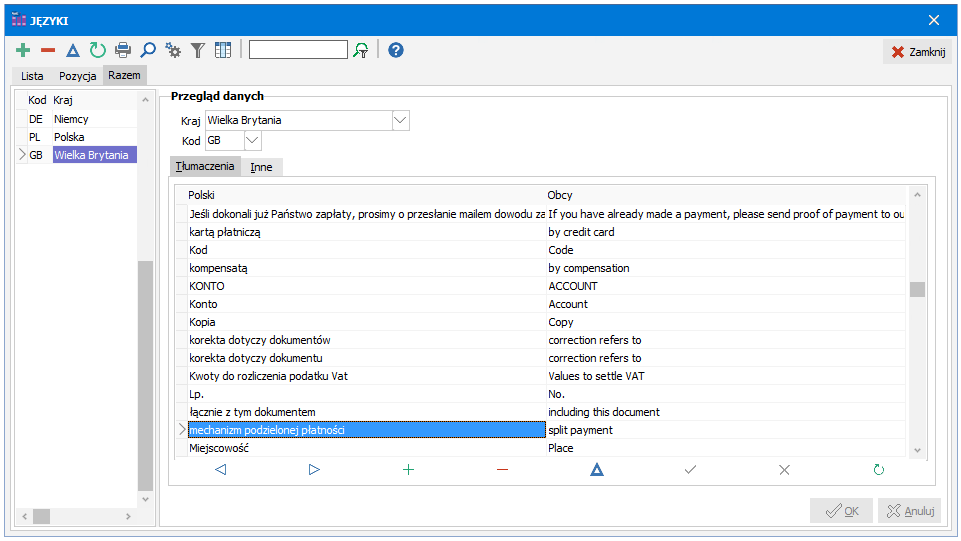The width and height of the screenshot is (961, 541).
Task: Select 'mechanizm podzielonej płatności' cell
Action: pos(367,430)
